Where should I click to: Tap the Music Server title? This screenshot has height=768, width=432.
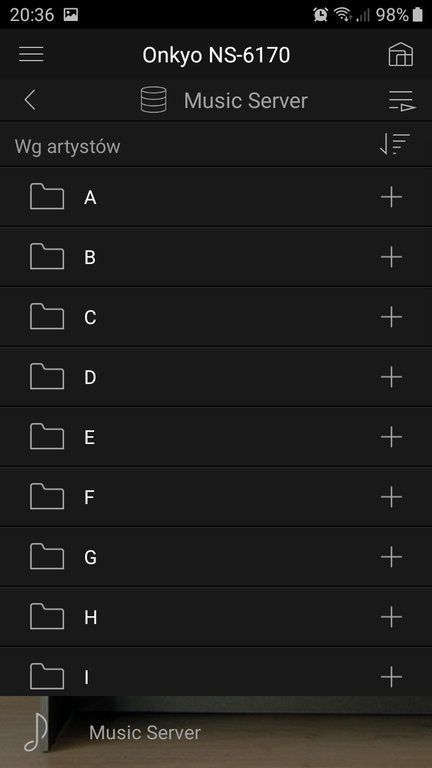click(246, 101)
